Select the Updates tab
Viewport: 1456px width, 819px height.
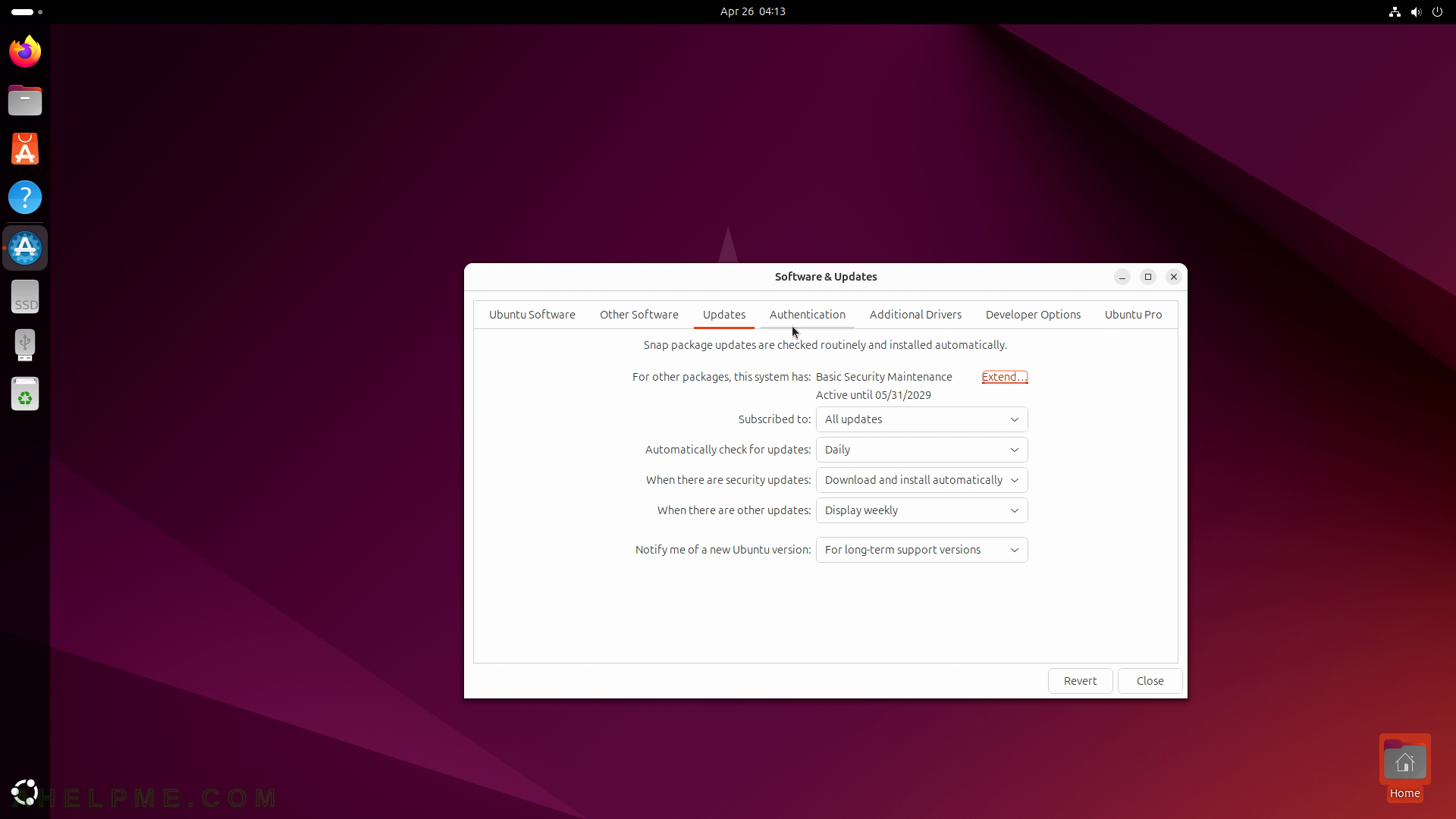coord(723,315)
